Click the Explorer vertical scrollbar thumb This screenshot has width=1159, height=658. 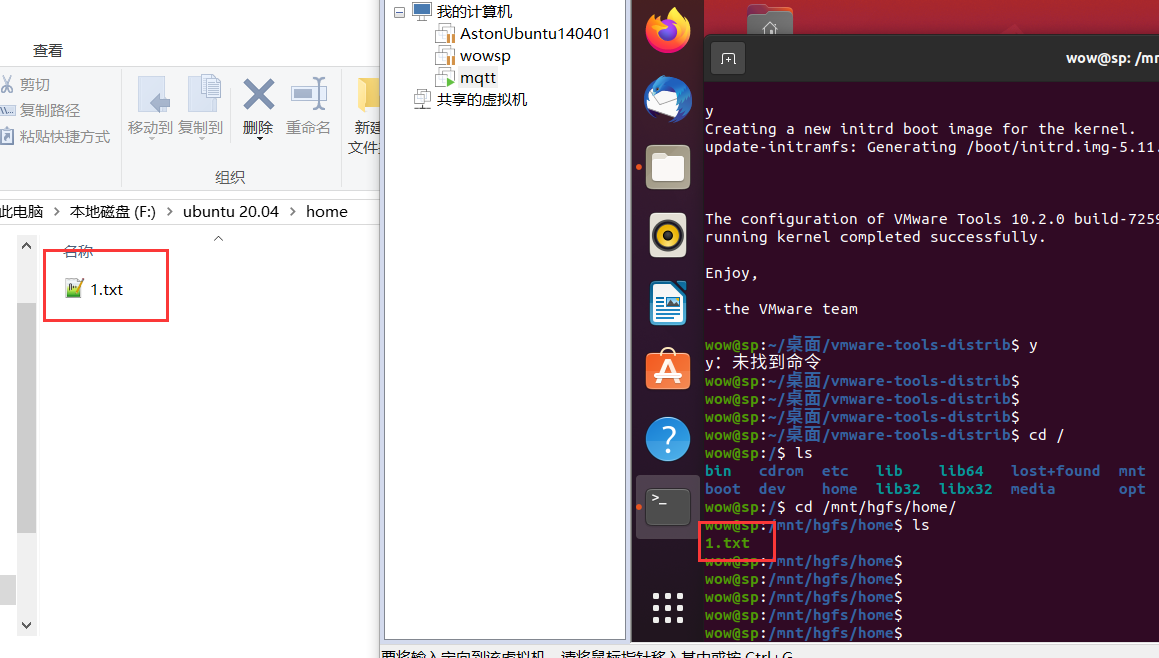click(x=27, y=418)
